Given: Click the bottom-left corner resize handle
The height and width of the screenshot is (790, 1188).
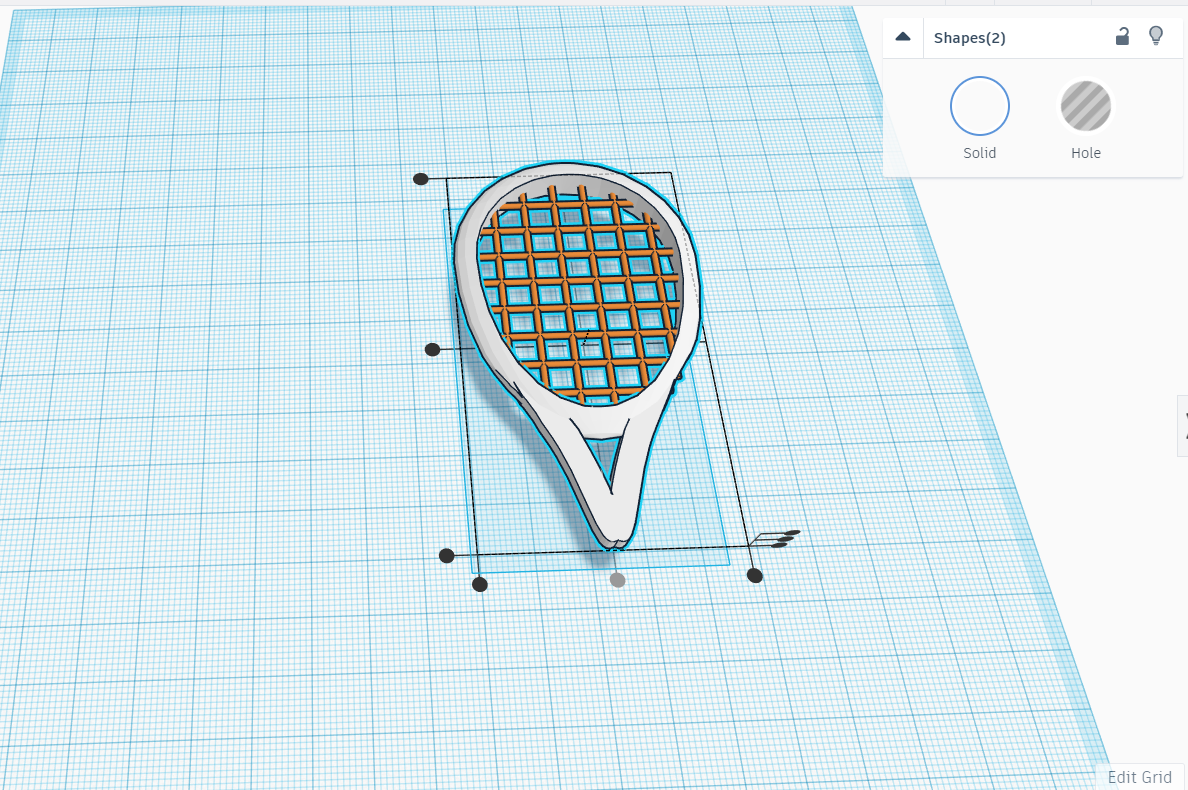Looking at the screenshot, I should 479,583.
